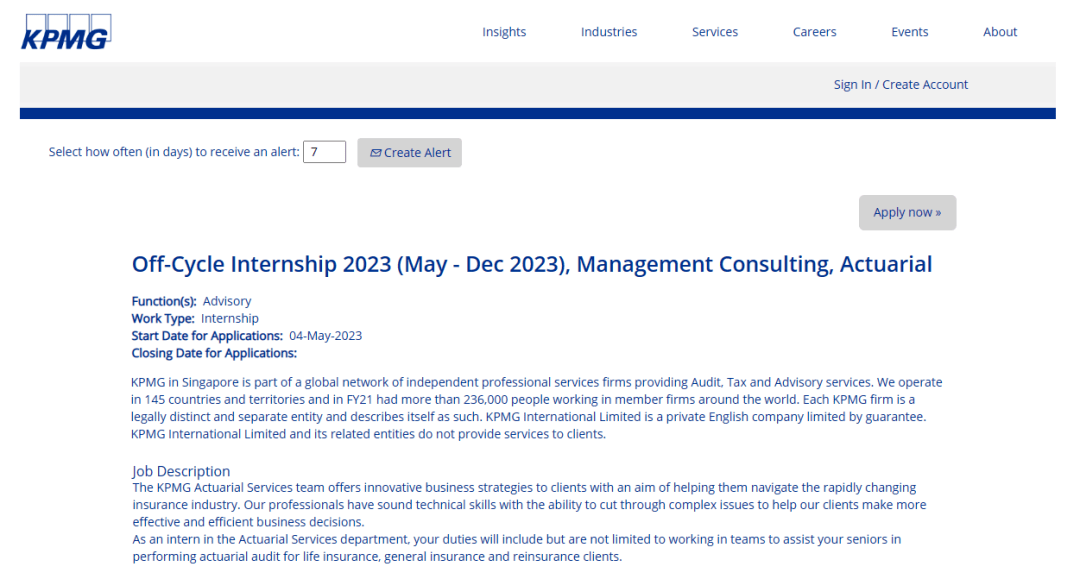The width and height of the screenshot is (1080, 579).
Task: Open the Insights menu
Action: pos(504,32)
